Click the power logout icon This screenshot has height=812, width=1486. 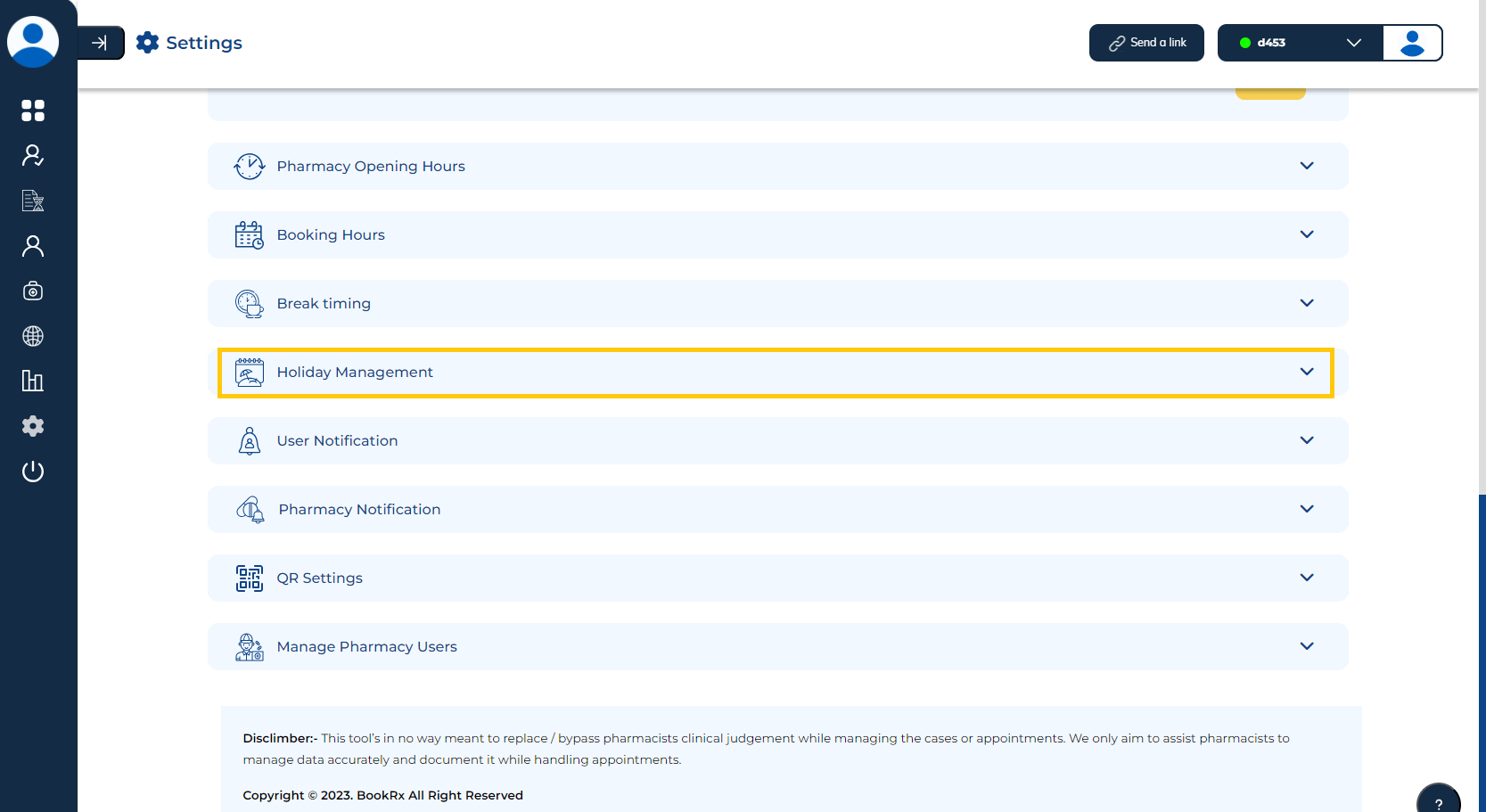(33, 472)
